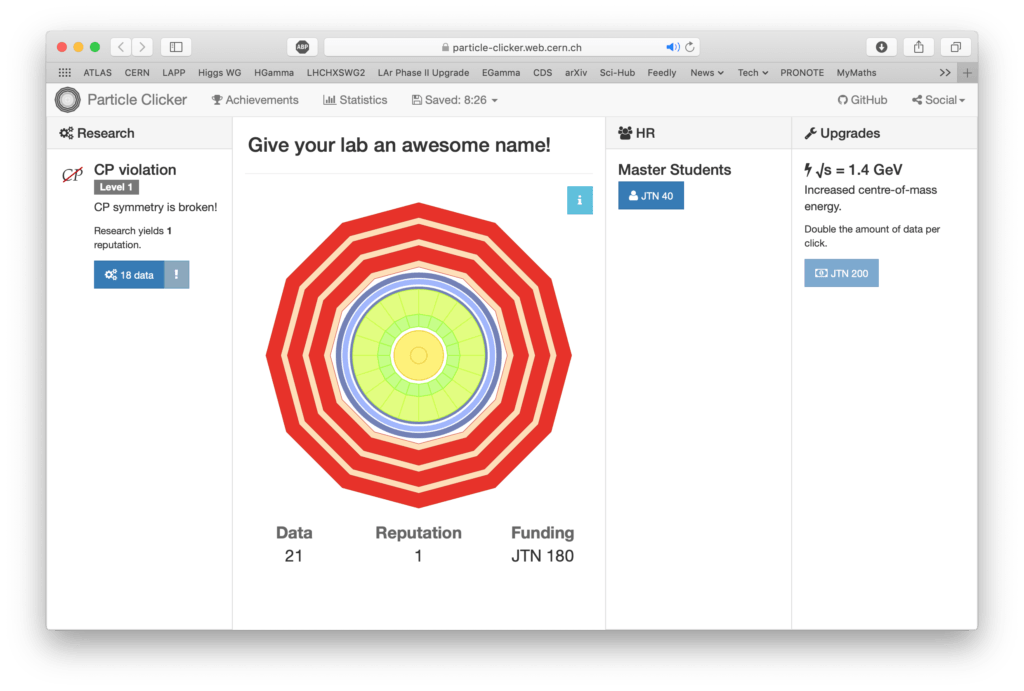Click the exclamation button beside 18 data
Viewport: 1024px width, 691px height.
[176, 275]
